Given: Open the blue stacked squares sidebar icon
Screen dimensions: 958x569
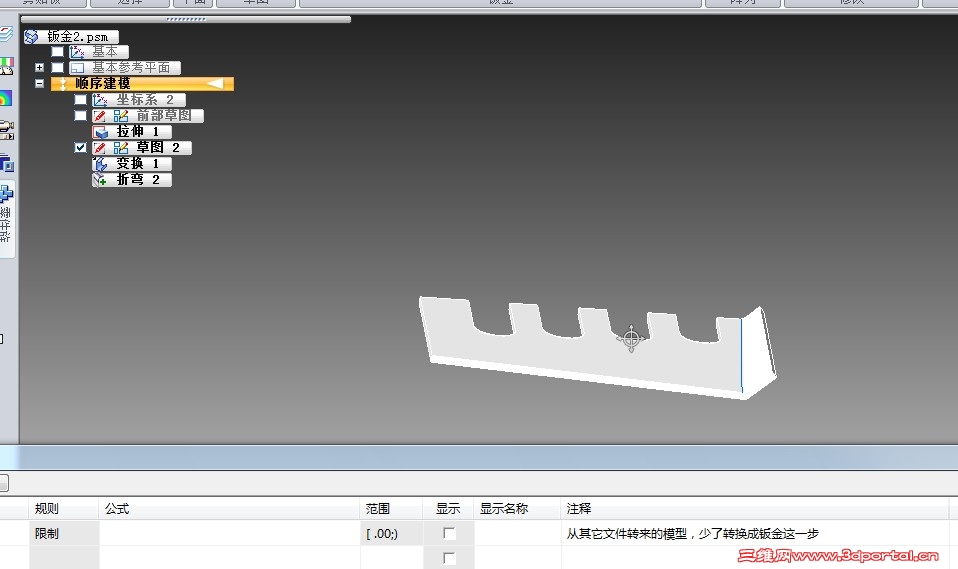Looking at the screenshot, I should 7,163.
